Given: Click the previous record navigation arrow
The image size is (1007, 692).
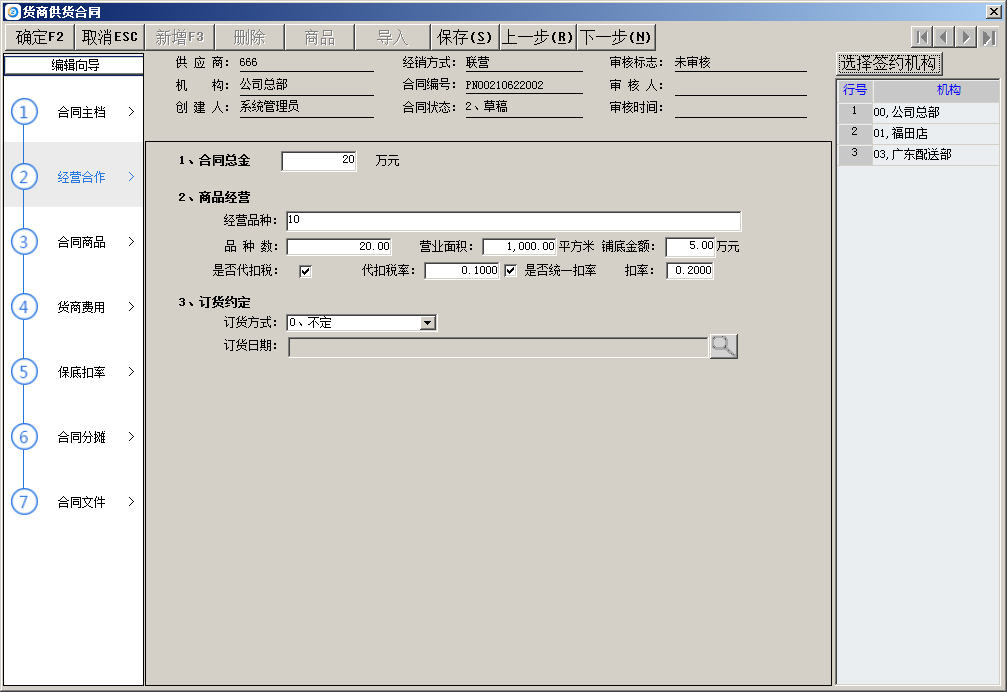Looking at the screenshot, I should (944, 37).
